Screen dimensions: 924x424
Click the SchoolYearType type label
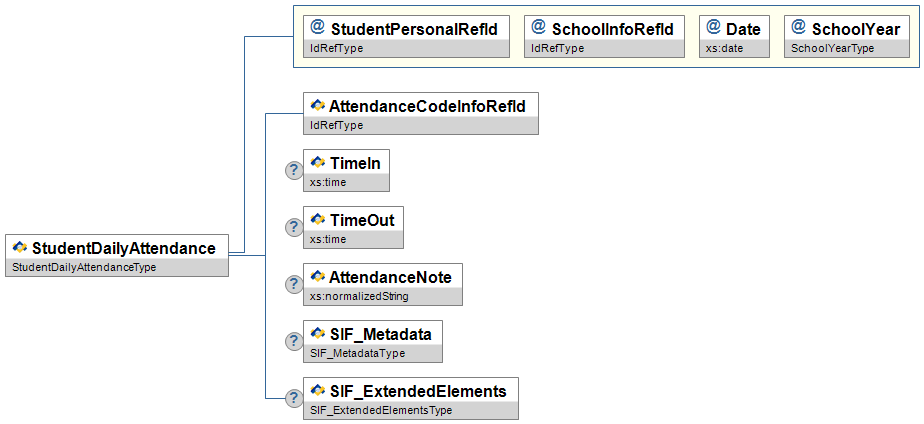[833, 48]
